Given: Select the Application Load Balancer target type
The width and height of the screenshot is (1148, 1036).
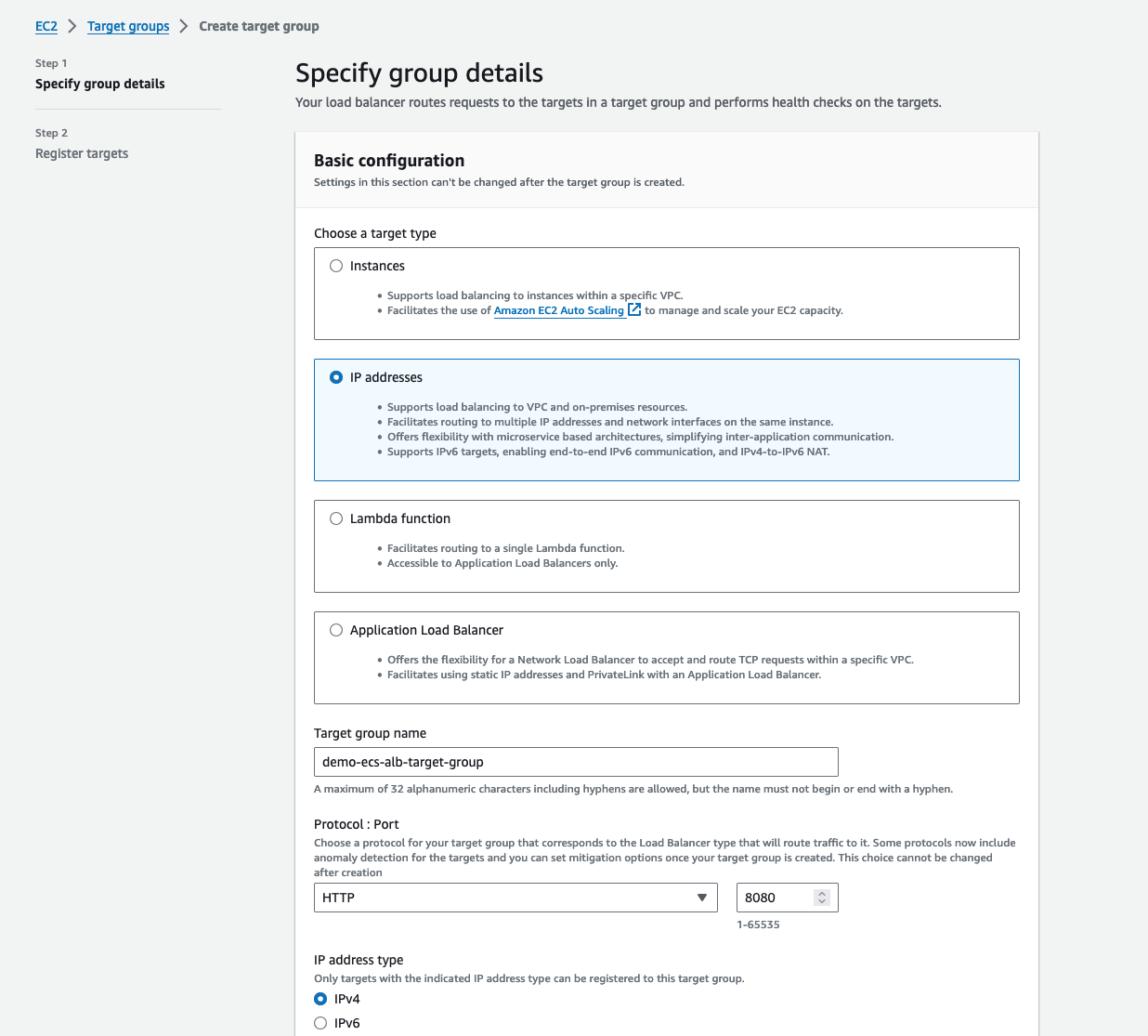Looking at the screenshot, I should (x=336, y=630).
